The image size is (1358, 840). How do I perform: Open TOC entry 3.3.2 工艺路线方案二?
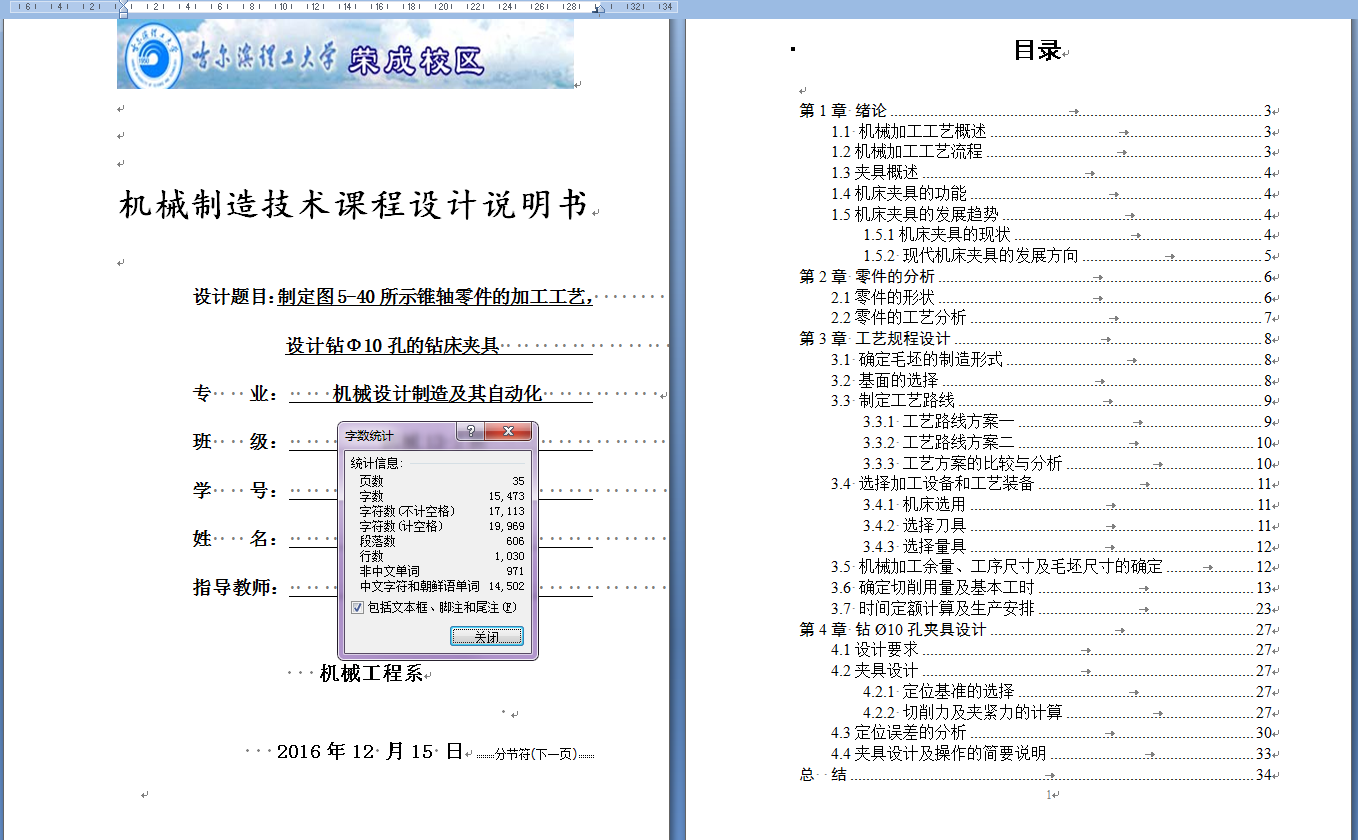[1067, 443]
